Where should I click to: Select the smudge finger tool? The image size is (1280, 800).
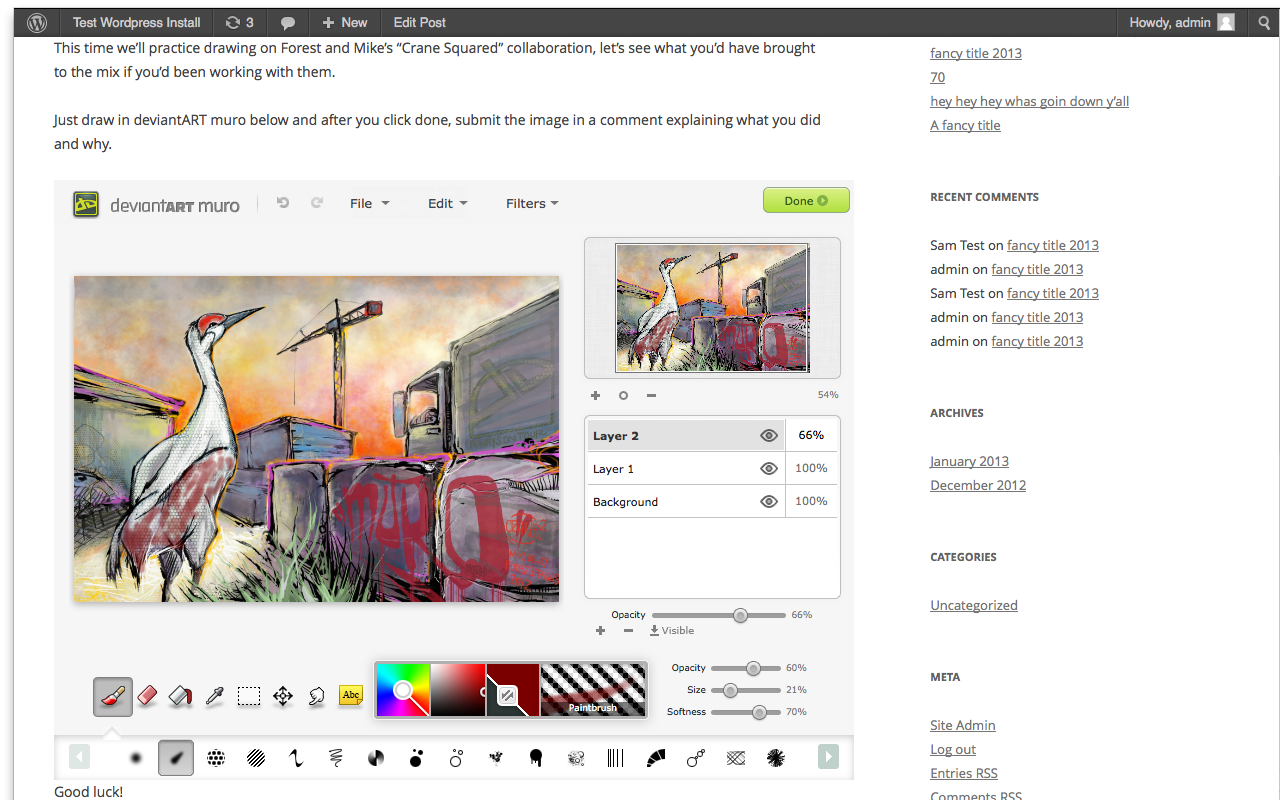coord(316,696)
